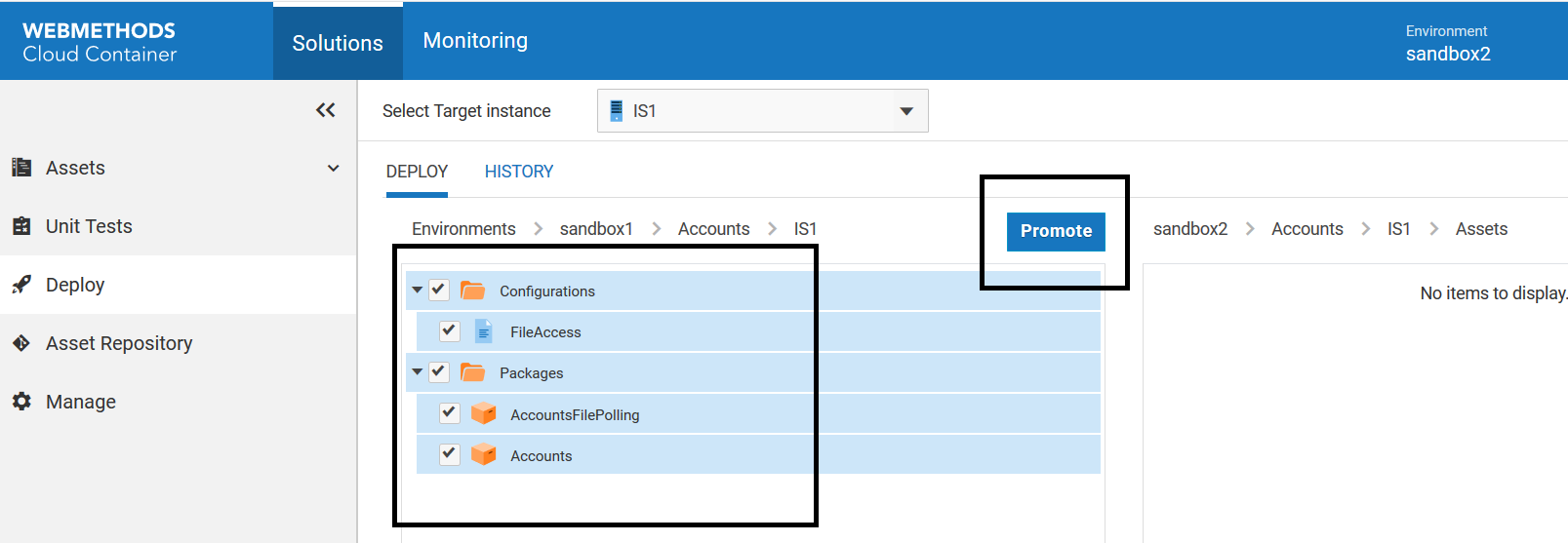The width and height of the screenshot is (1568, 543).
Task: Switch to the DEPLOY tab
Action: 417,172
